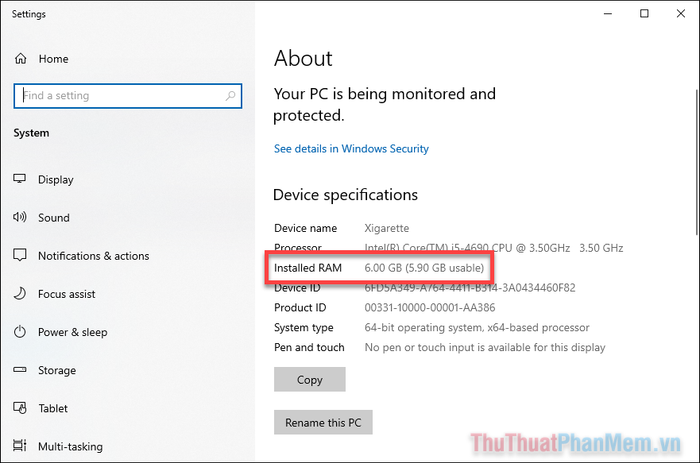Click the Power & sleep icon

(x=20, y=332)
